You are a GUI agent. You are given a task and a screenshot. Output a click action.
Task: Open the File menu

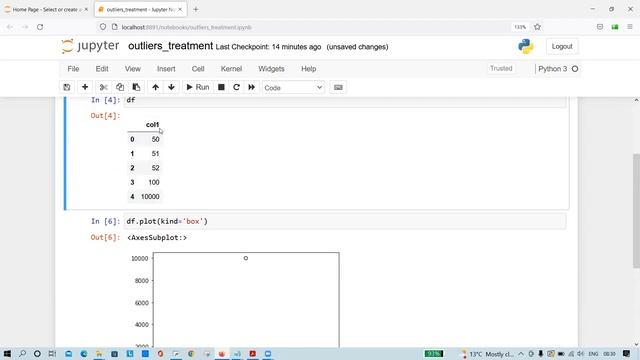pos(73,69)
